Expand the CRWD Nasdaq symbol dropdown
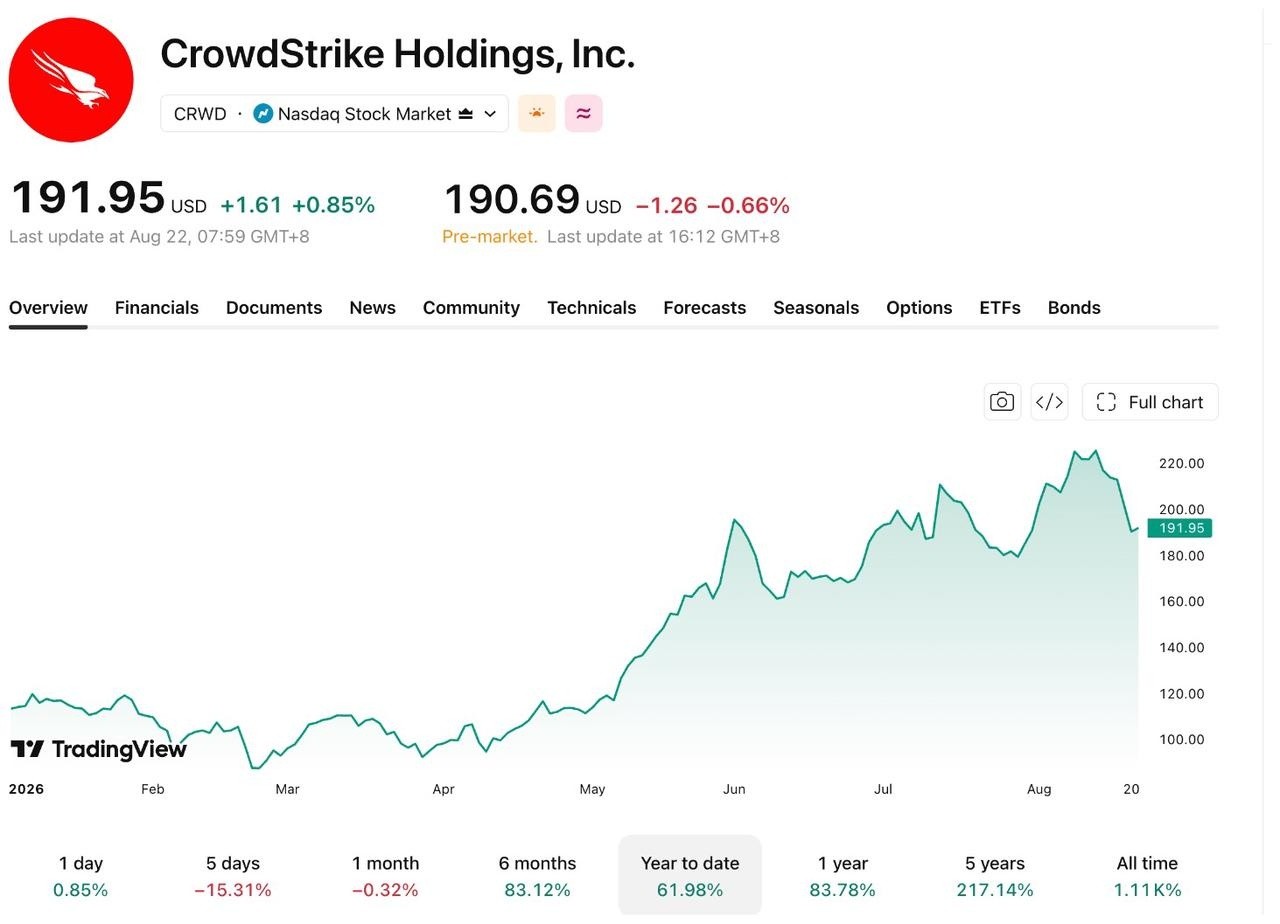This screenshot has width=1280, height=924. [x=334, y=113]
